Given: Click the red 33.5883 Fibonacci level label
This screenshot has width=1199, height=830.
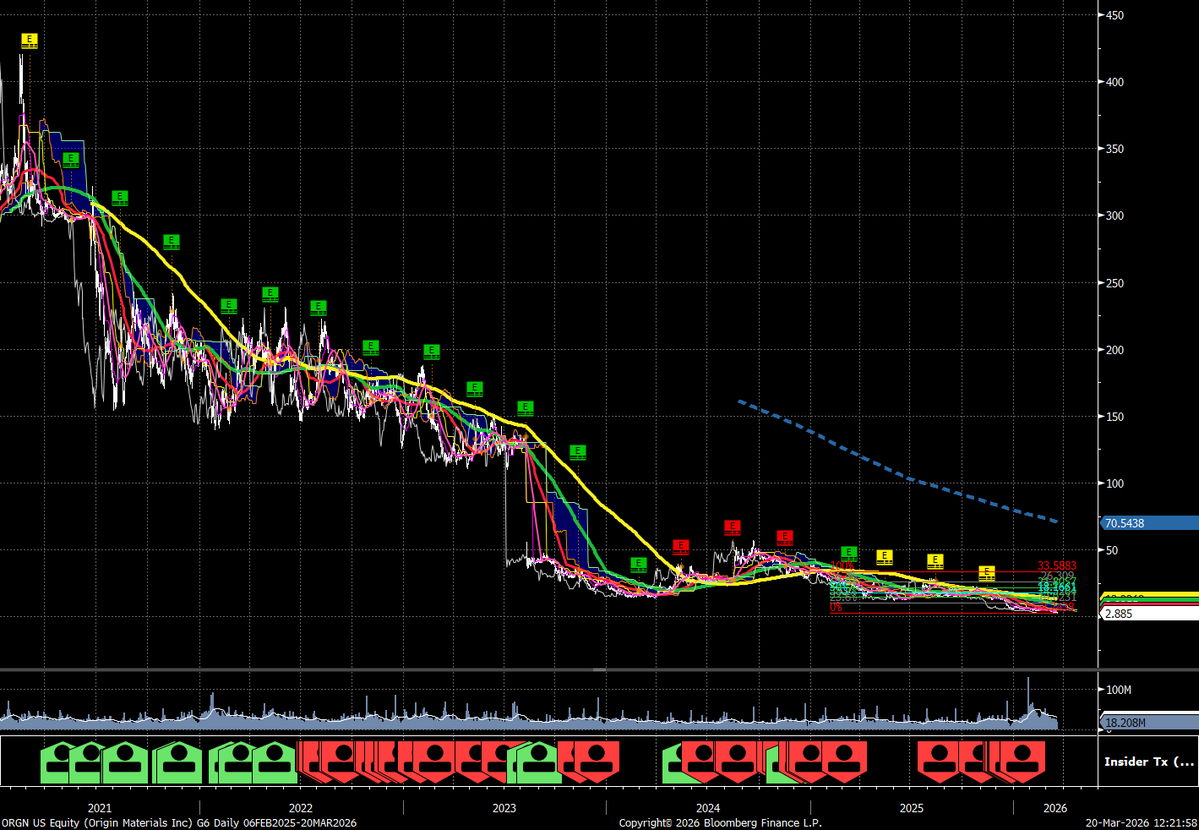Looking at the screenshot, I should tap(1057, 566).
